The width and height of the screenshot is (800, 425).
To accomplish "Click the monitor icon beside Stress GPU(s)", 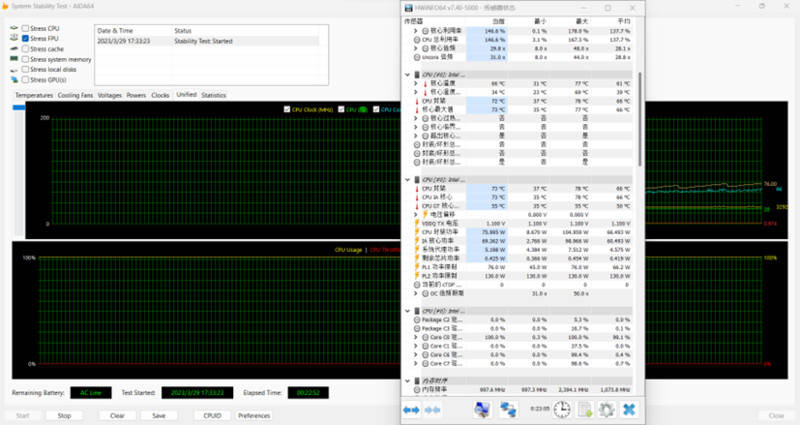I will pos(14,80).
